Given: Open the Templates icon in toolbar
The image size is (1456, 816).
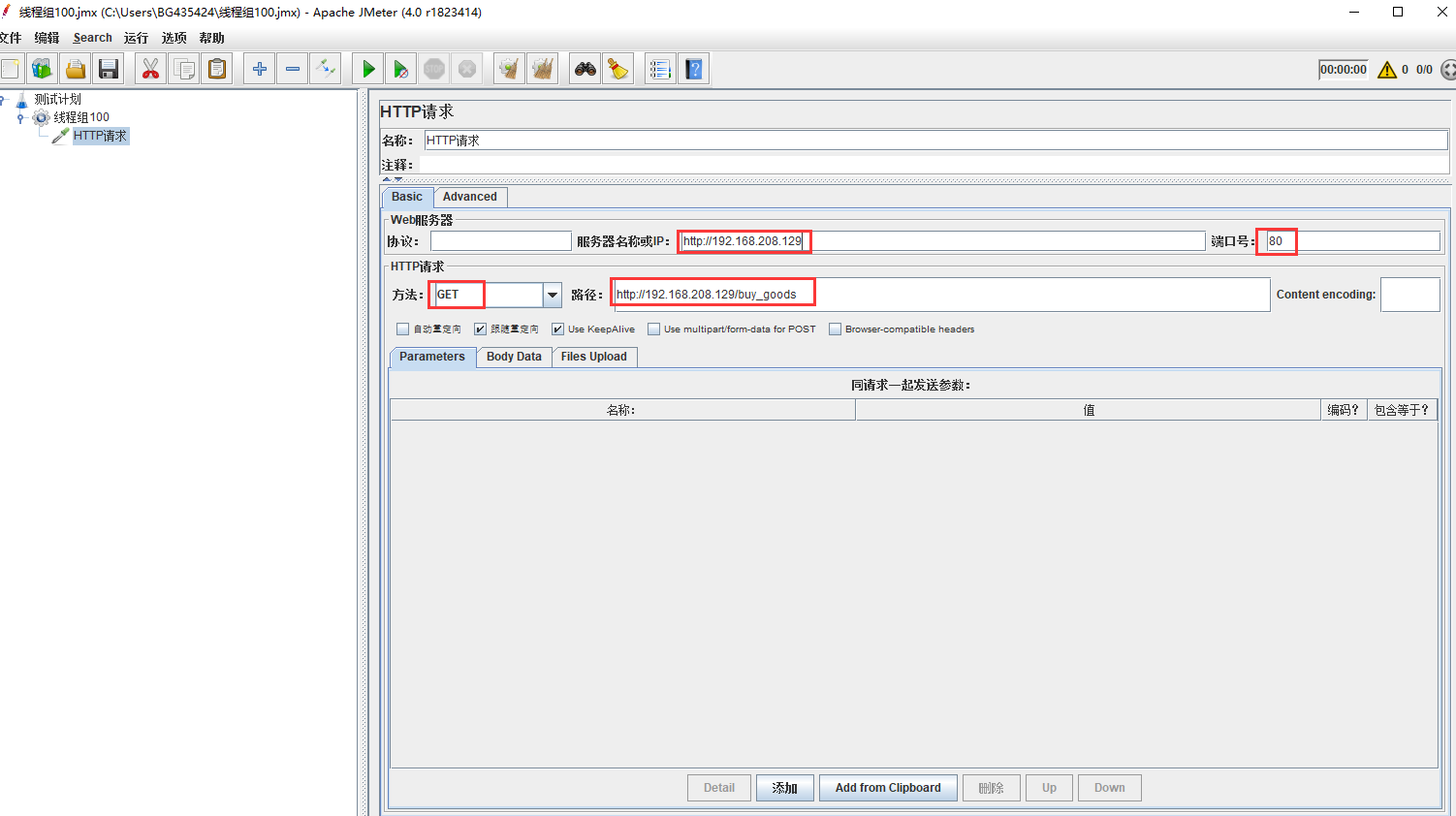Looking at the screenshot, I should (42, 69).
